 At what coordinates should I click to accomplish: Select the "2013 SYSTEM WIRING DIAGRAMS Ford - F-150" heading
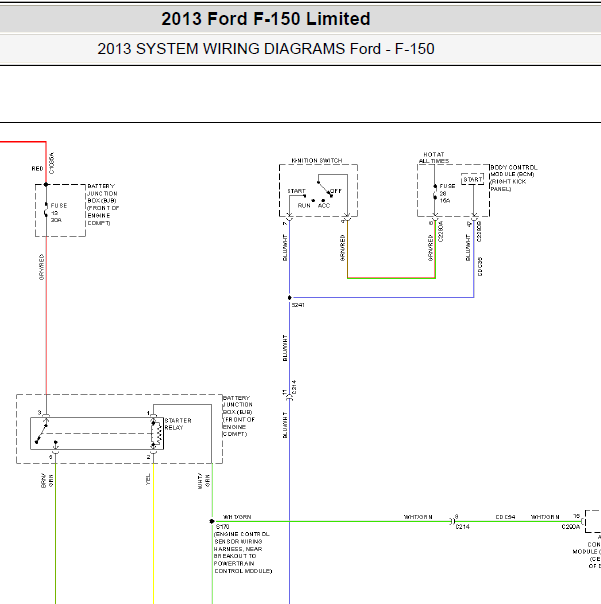pyautogui.click(x=266, y=49)
